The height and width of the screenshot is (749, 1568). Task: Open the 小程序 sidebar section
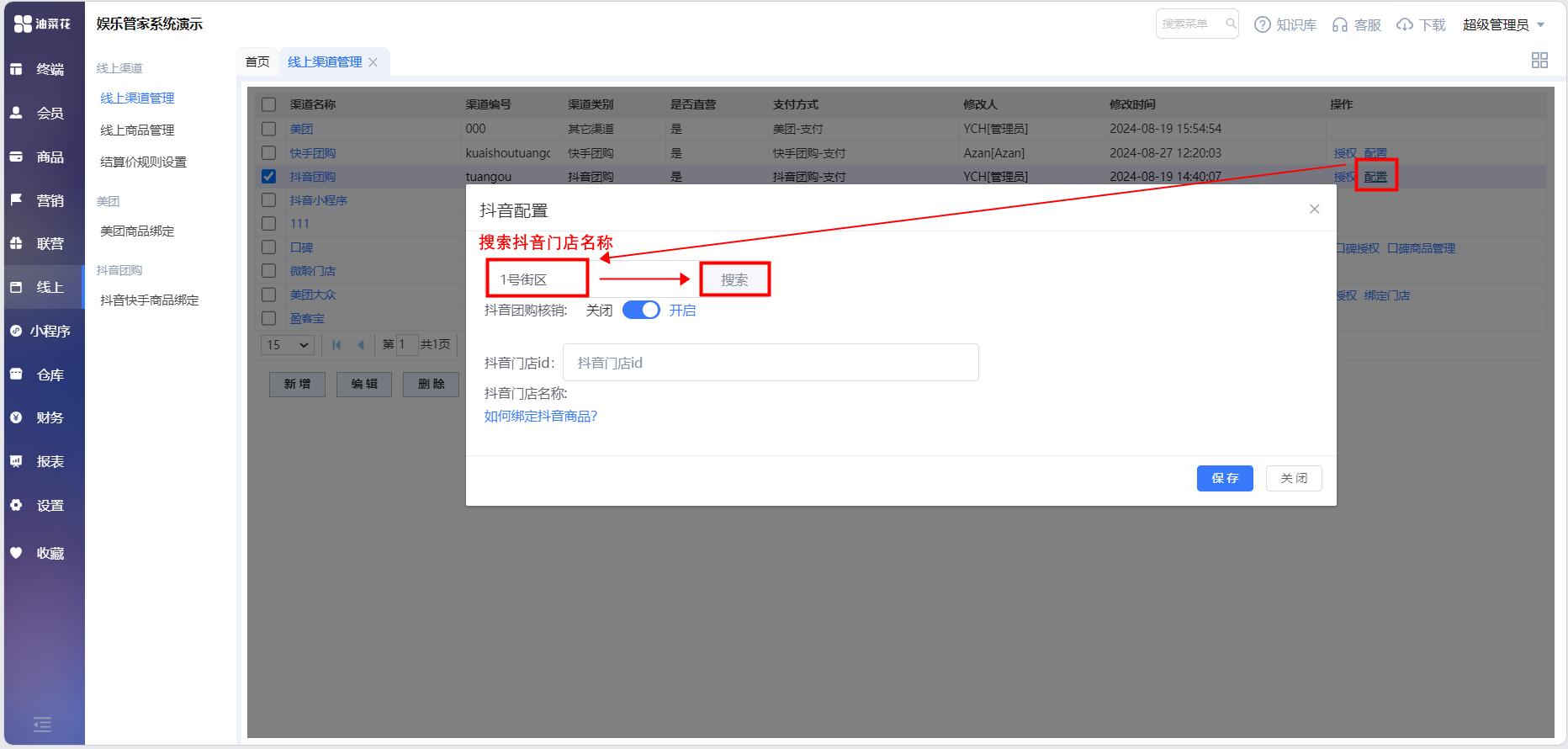click(x=42, y=331)
